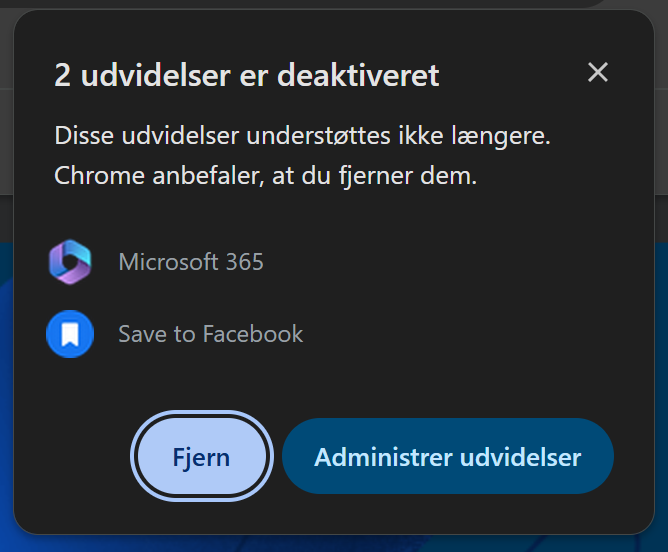The width and height of the screenshot is (668, 552).
Task: Click the word "Facebook" in the extension list
Action: click(x=253, y=334)
